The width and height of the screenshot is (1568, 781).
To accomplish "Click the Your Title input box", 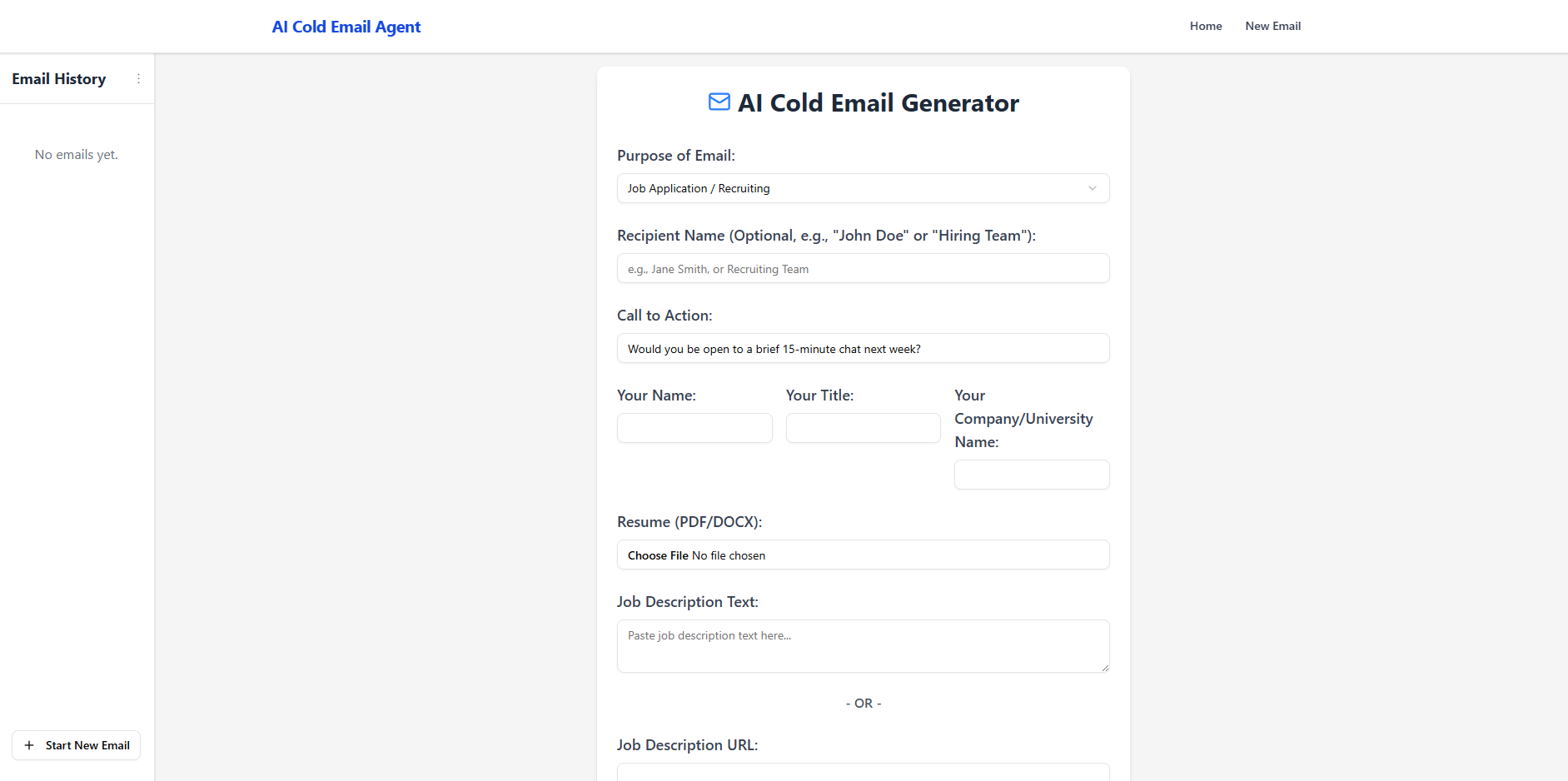I will coord(863,427).
